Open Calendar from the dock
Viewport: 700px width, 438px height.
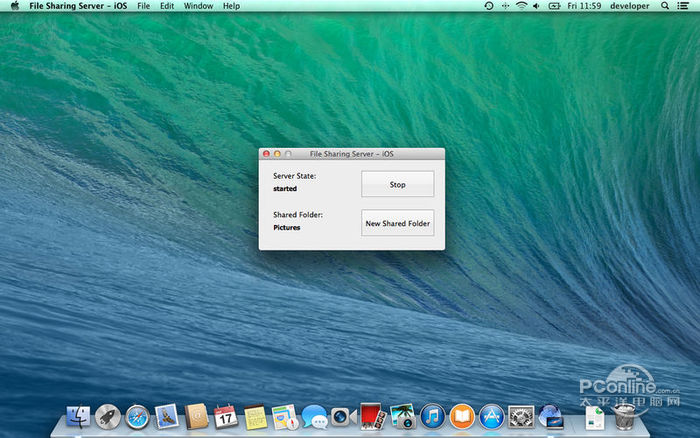click(x=226, y=416)
